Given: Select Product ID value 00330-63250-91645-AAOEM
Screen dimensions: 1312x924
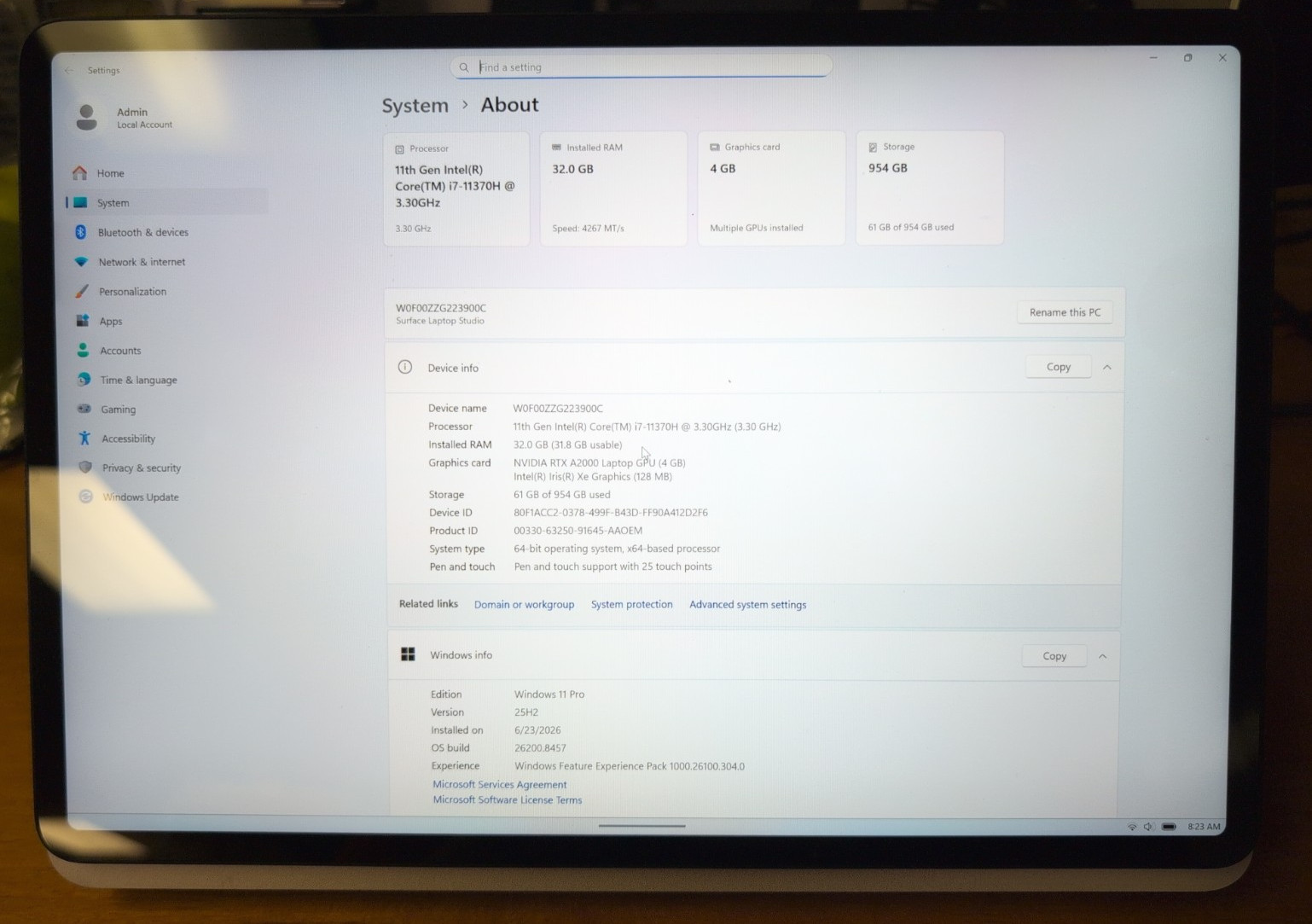Looking at the screenshot, I should coord(578,531).
